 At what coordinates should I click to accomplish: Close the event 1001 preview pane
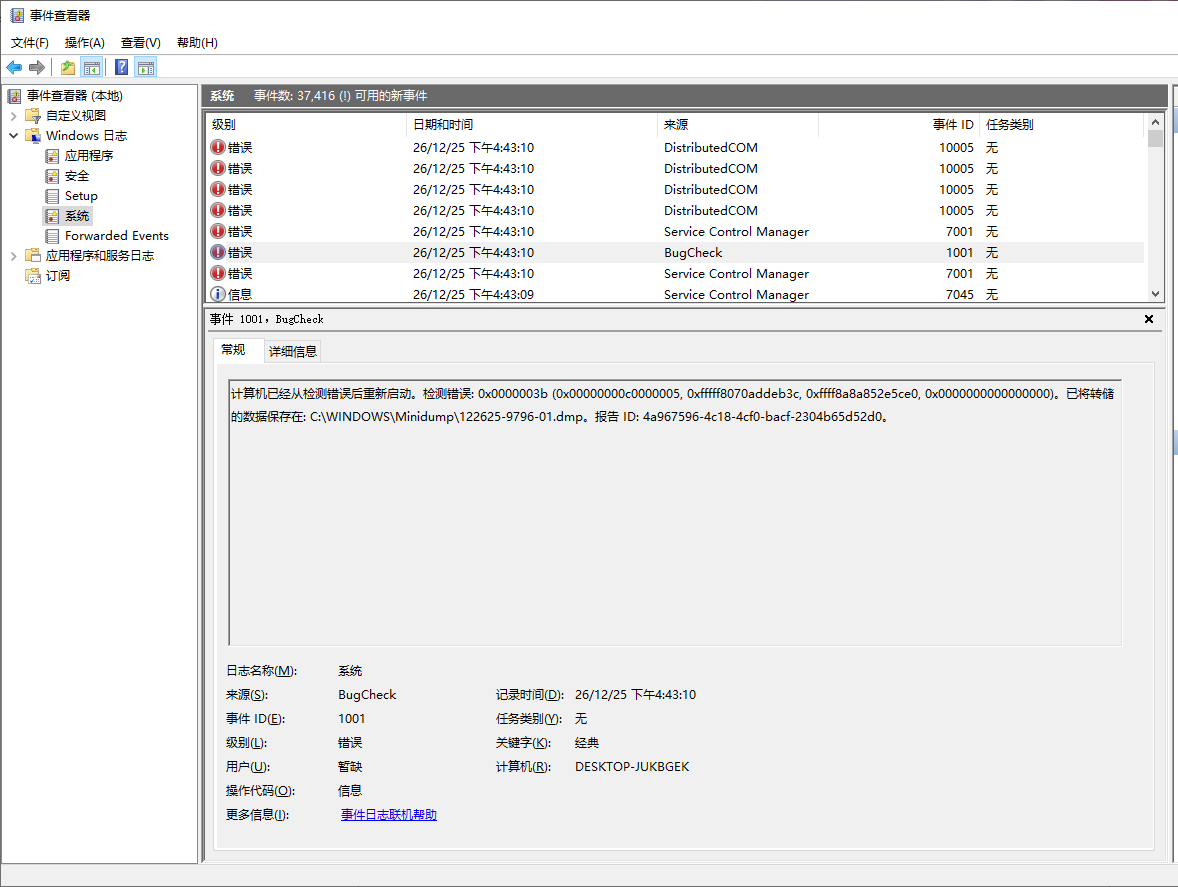pyautogui.click(x=1149, y=319)
